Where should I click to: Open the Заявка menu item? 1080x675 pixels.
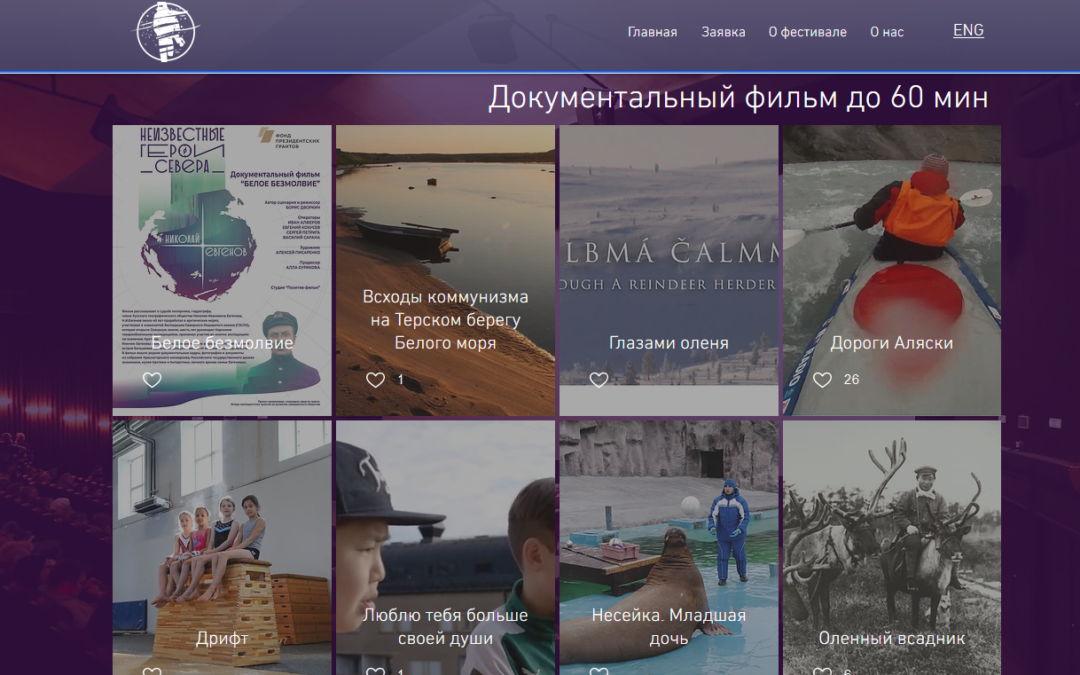tap(723, 32)
